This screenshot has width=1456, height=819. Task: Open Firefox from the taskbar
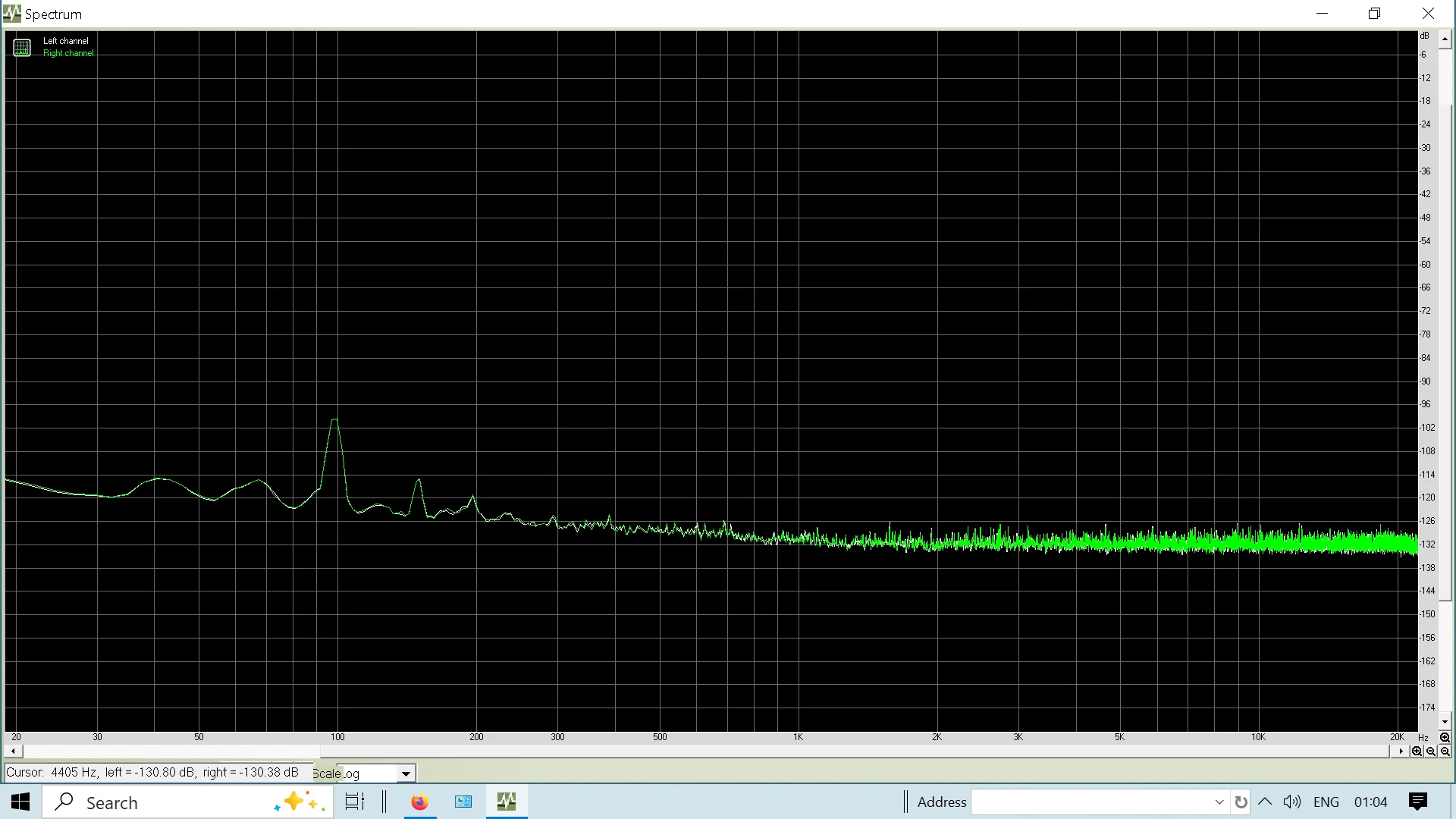419,802
